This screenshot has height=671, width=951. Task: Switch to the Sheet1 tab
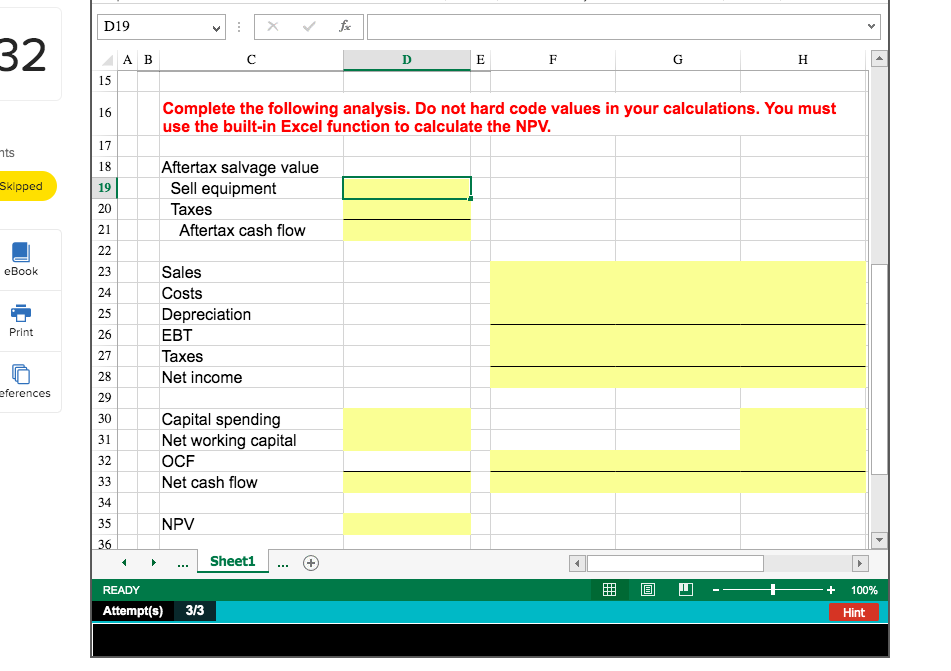[x=232, y=562]
